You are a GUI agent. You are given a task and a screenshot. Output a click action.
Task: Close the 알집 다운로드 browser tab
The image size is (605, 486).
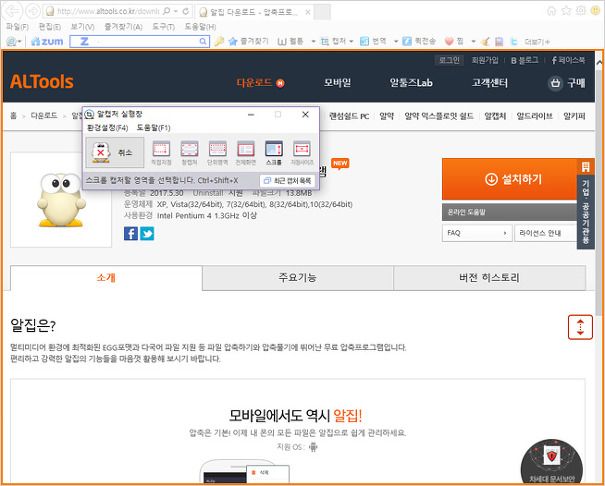click(x=308, y=12)
